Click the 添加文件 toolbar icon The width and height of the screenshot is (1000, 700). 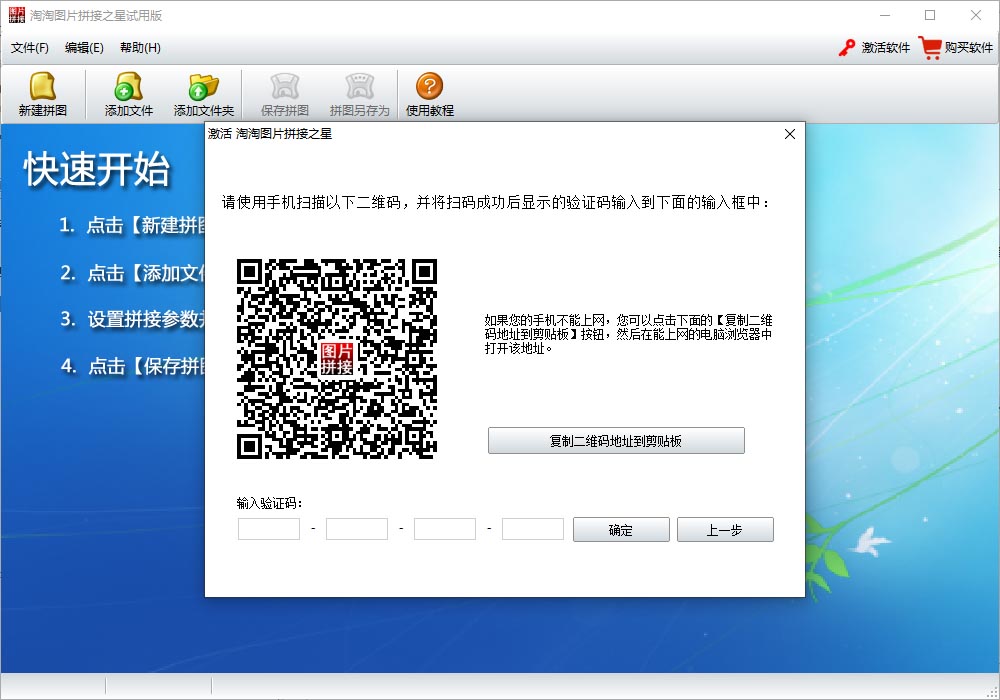coord(128,86)
